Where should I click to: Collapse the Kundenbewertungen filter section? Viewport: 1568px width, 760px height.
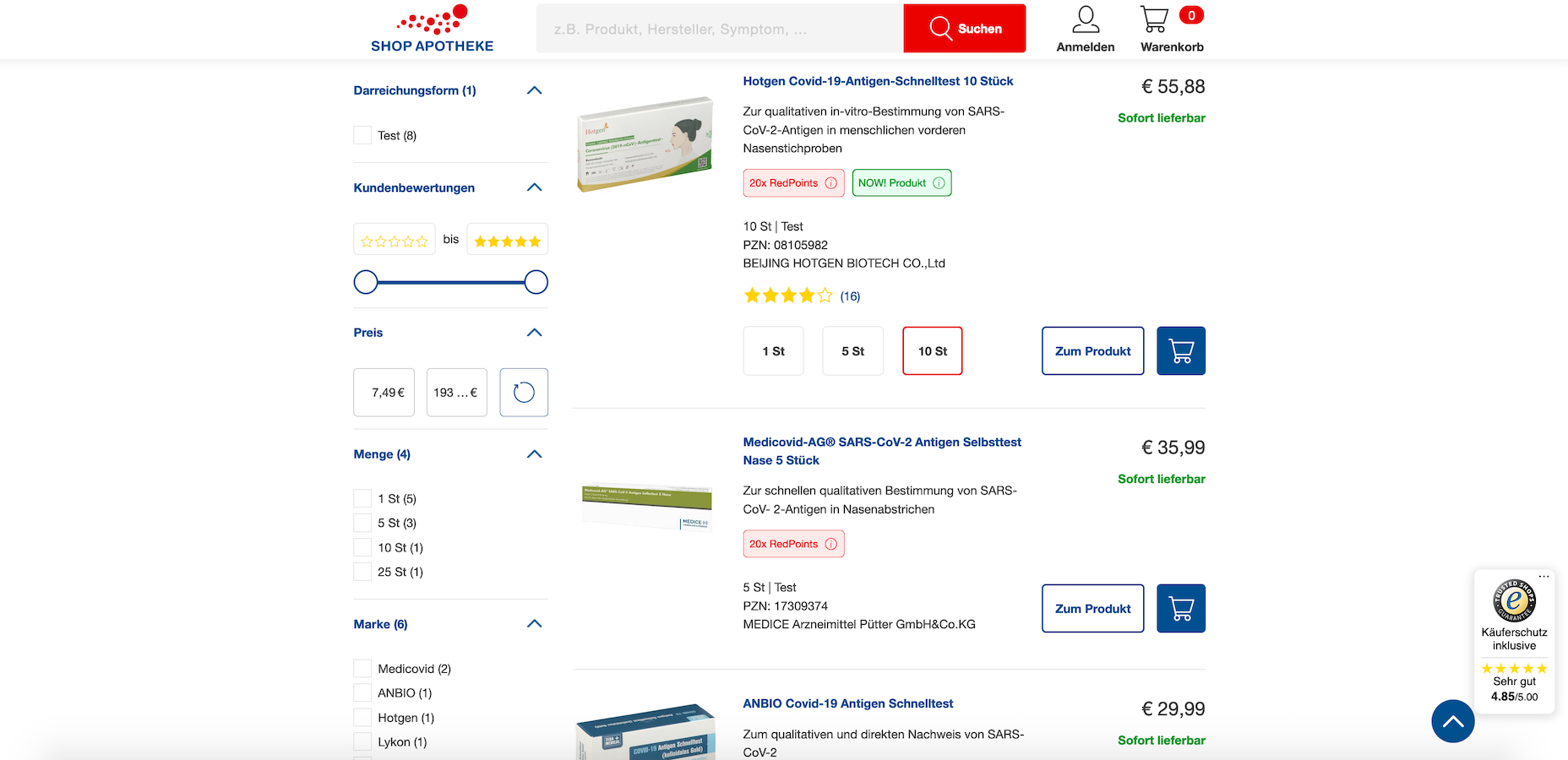point(534,187)
